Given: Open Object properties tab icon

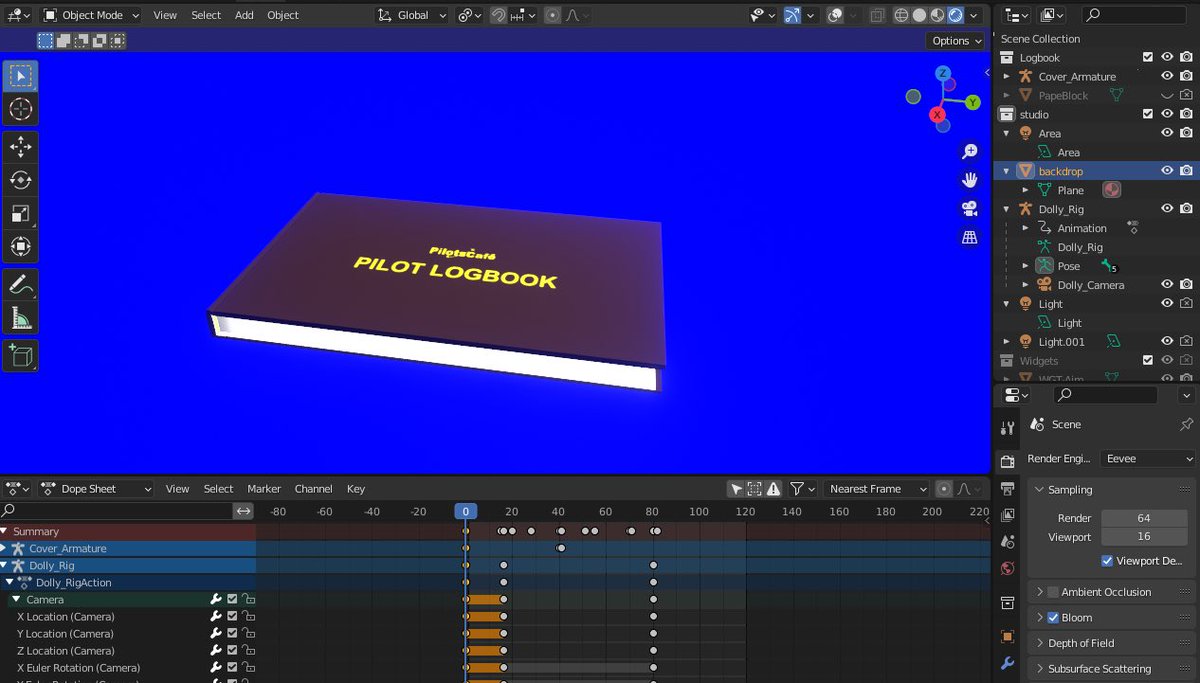Looking at the screenshot, I should pyautogui.click(x=1007, y=636).
